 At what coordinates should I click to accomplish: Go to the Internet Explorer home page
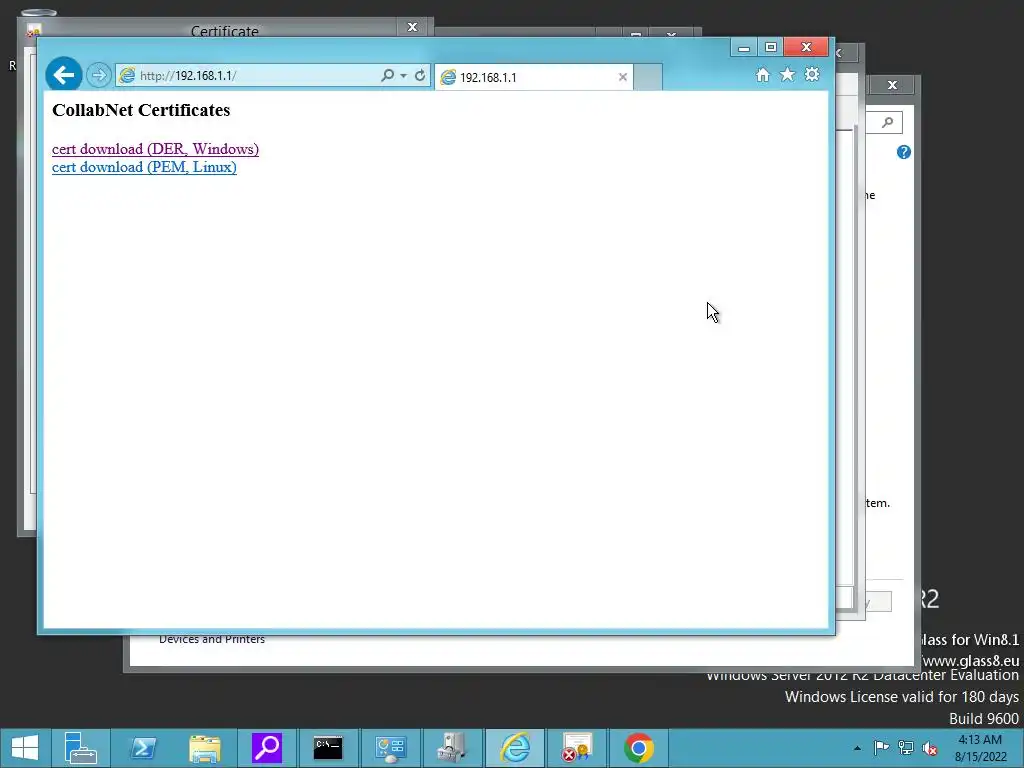[x=762, y=75]
